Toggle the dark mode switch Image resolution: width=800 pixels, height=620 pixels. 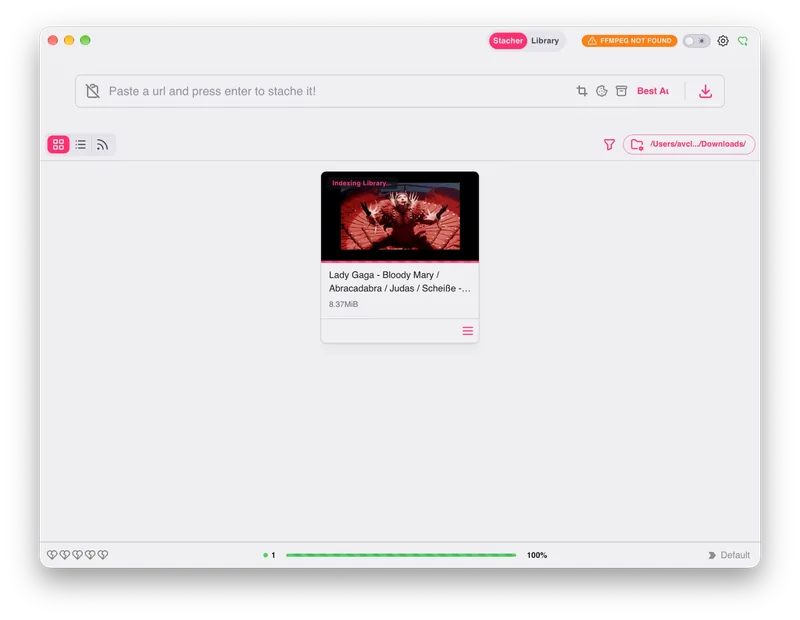[696, 41]
